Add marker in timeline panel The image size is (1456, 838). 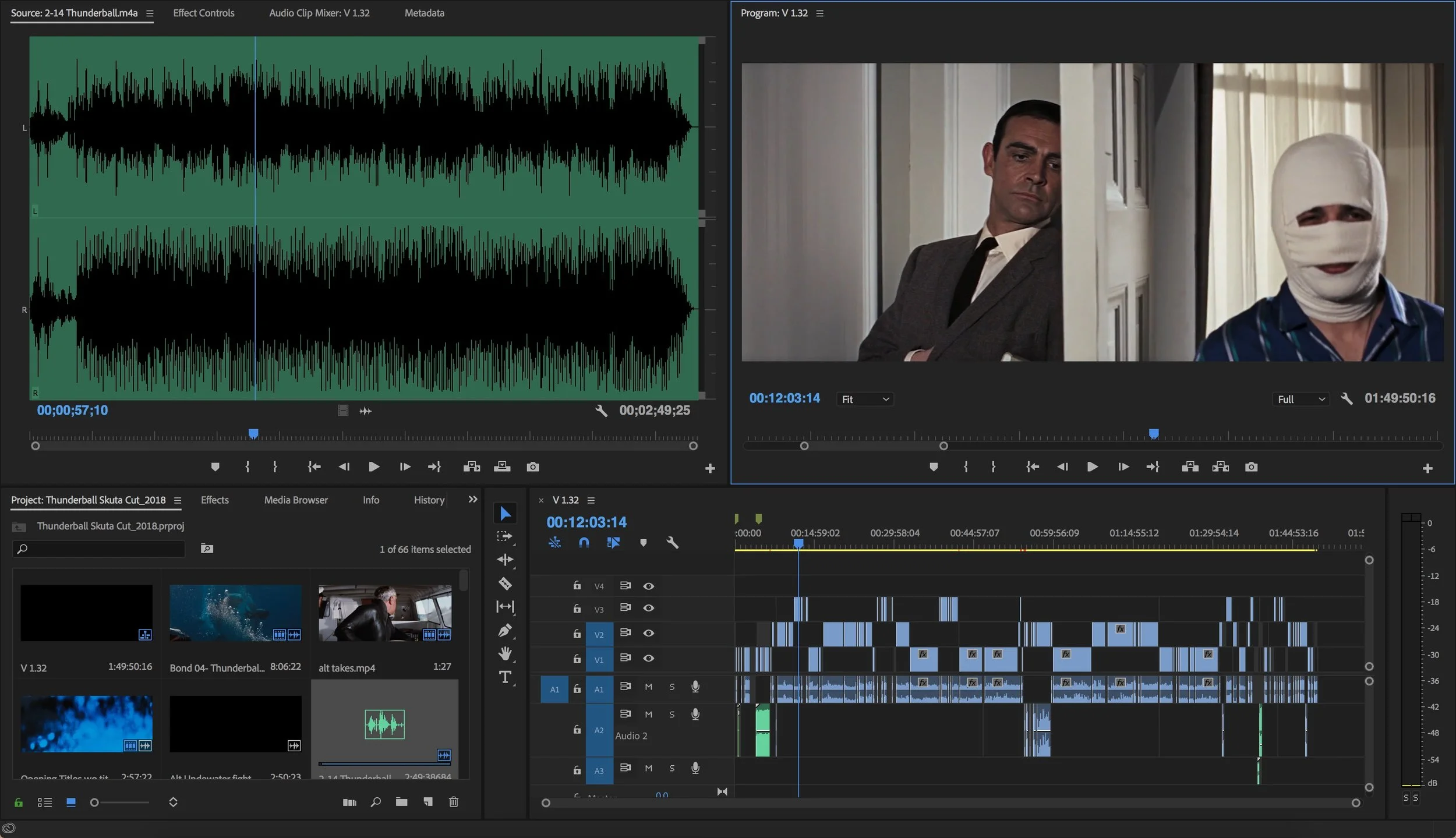point(643,543)
